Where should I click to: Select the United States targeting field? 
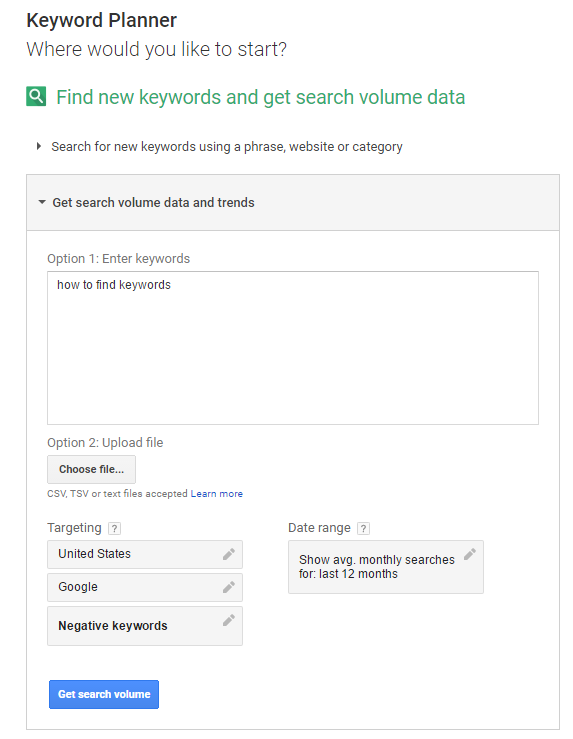coord(145,554)
